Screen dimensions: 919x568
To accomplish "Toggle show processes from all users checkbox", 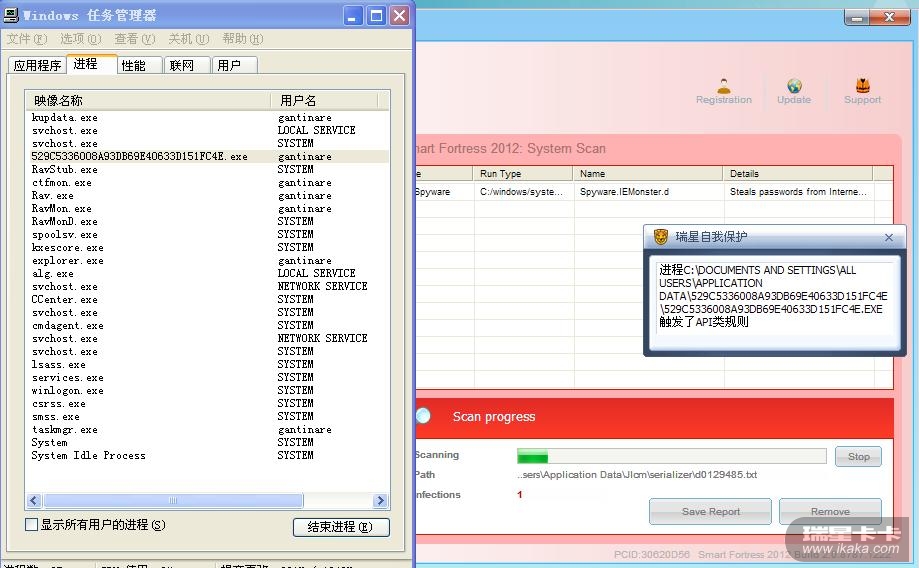I will pos(32,524).
